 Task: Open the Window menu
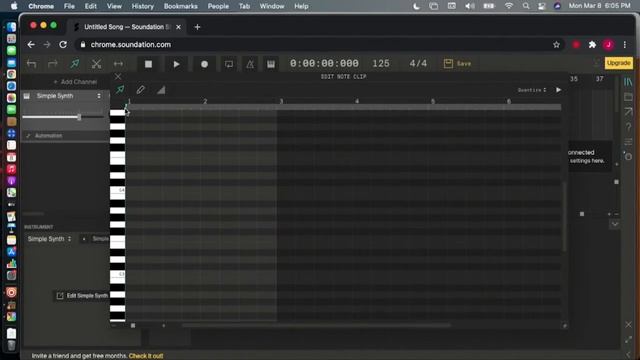pos(272,6)
